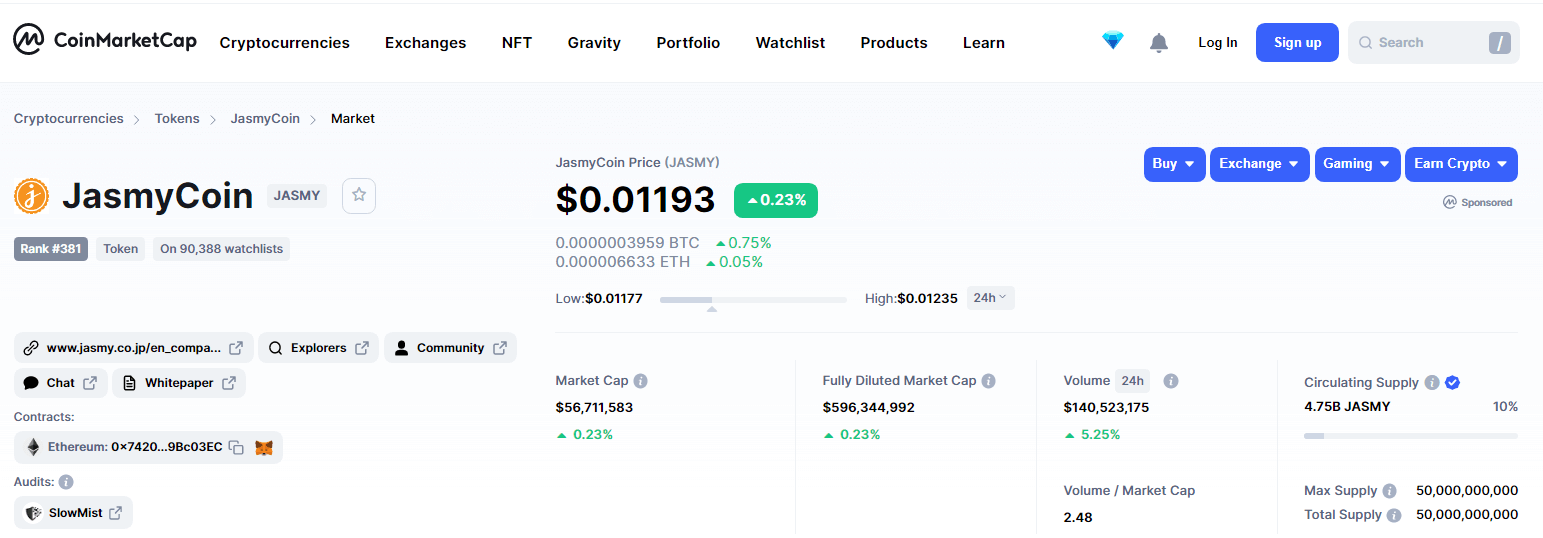
Task: Open Explorers list
Action: coord(319,348)
